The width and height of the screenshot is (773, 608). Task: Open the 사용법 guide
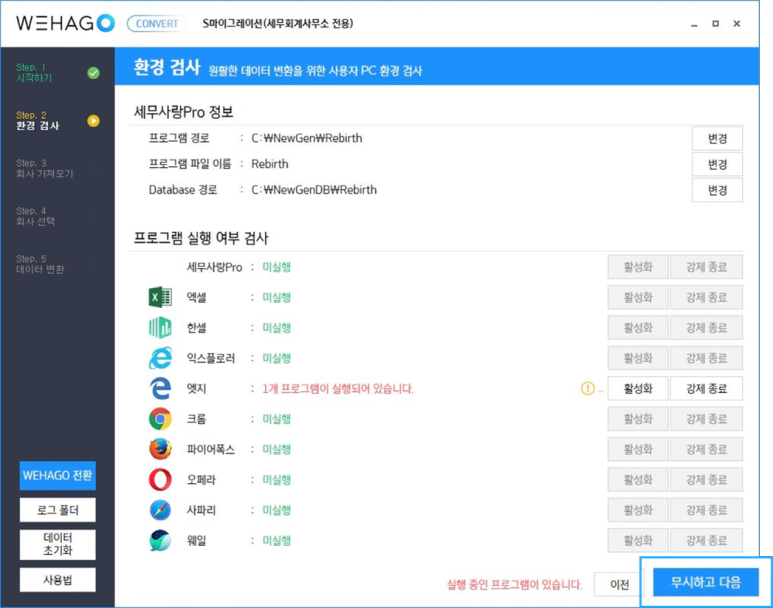(58, 580)
